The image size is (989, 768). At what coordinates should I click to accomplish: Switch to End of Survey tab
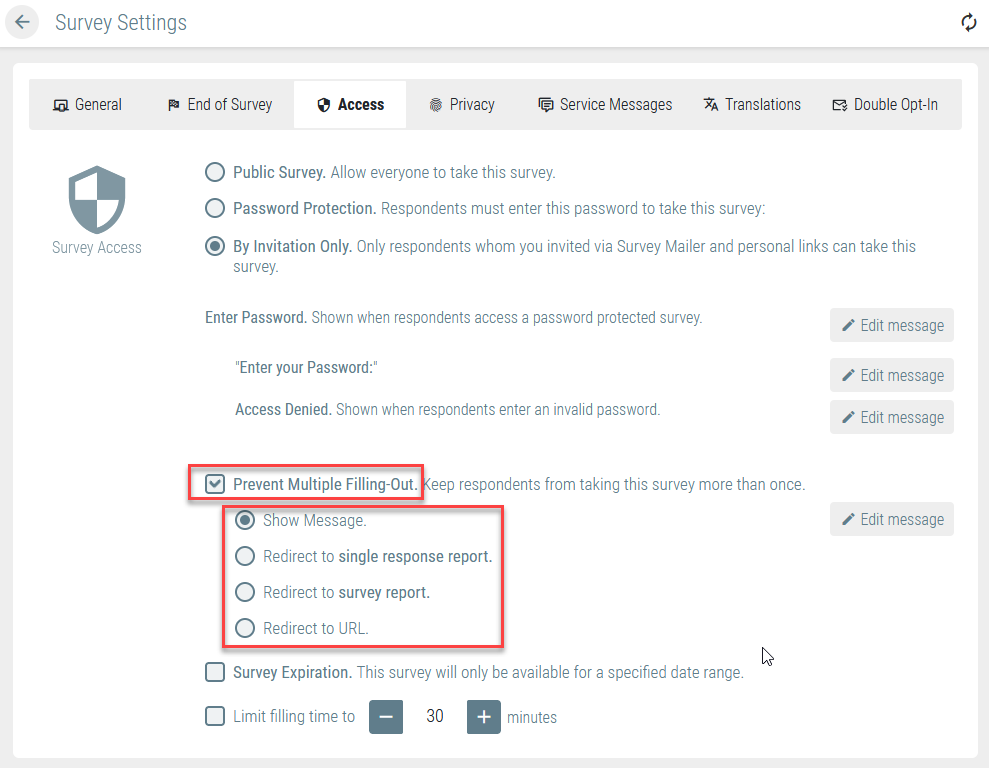click(x=220, y=105)
